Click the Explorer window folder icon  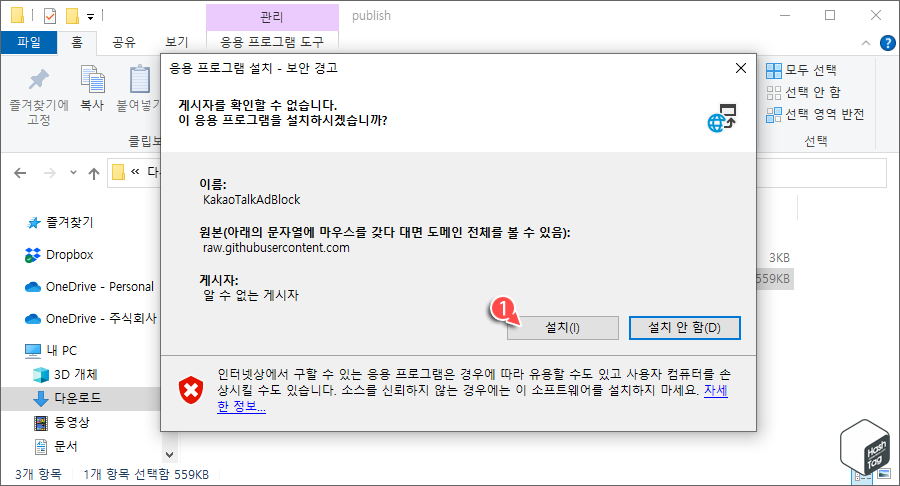point(17,15)
